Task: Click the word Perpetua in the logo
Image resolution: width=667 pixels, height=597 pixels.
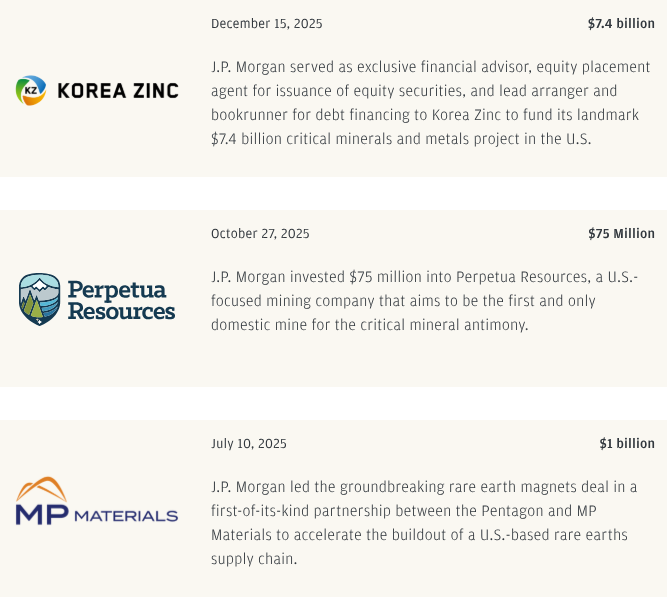Action: (117, 290)
